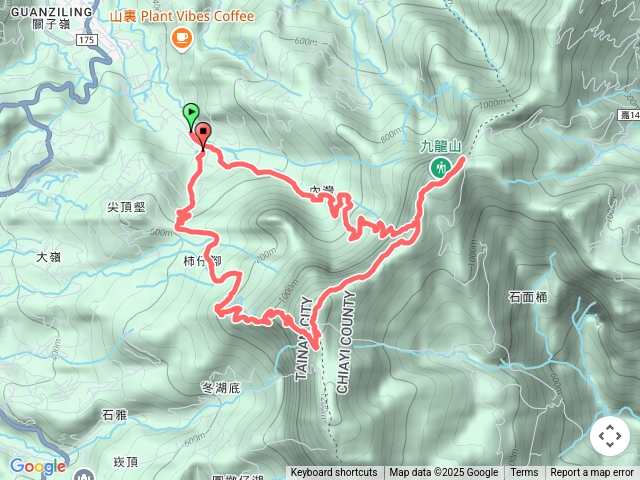Click the 山裏 Plant Vibes Coffee label

182,16
